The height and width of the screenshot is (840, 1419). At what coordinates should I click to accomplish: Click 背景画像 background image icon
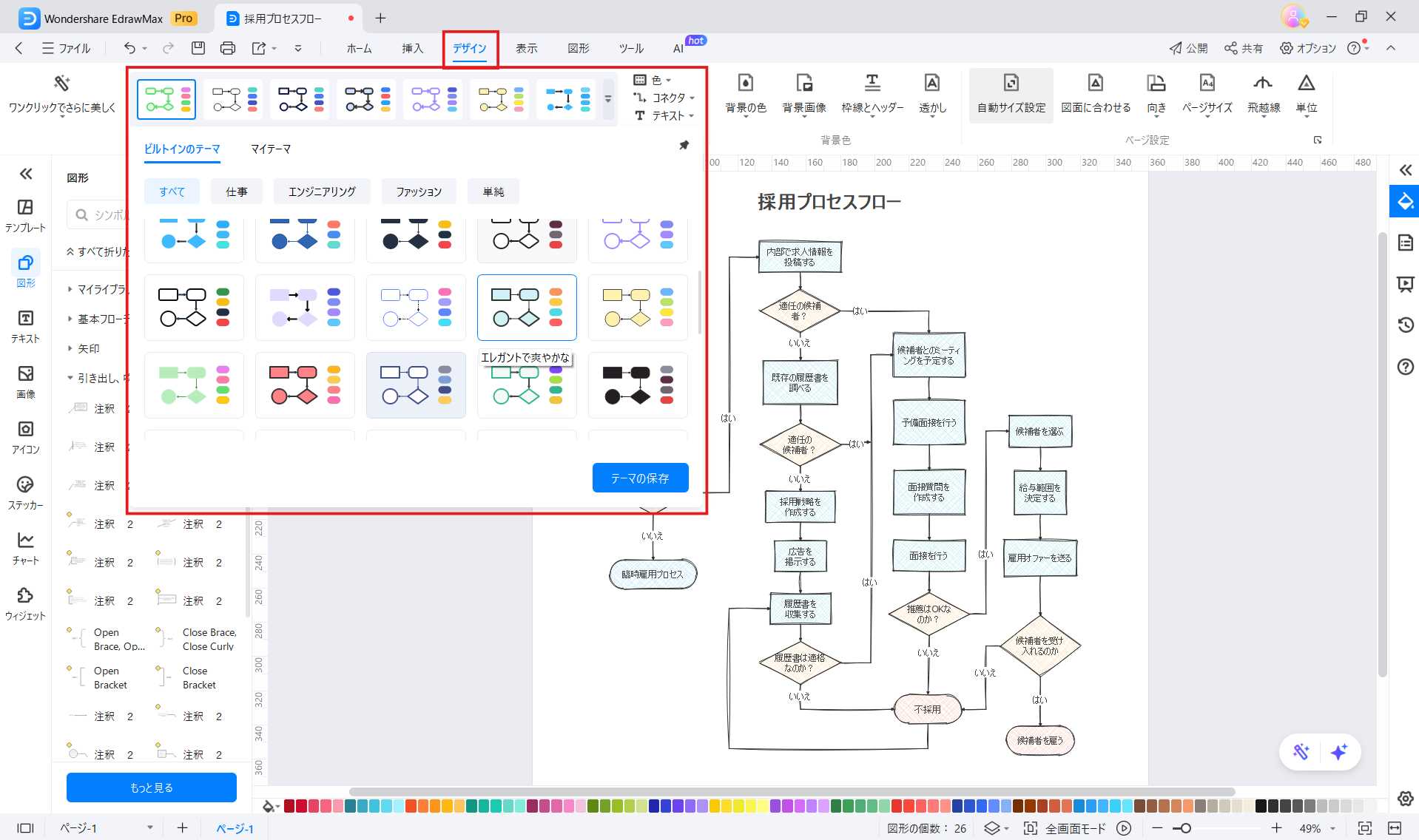coord(804,94)
